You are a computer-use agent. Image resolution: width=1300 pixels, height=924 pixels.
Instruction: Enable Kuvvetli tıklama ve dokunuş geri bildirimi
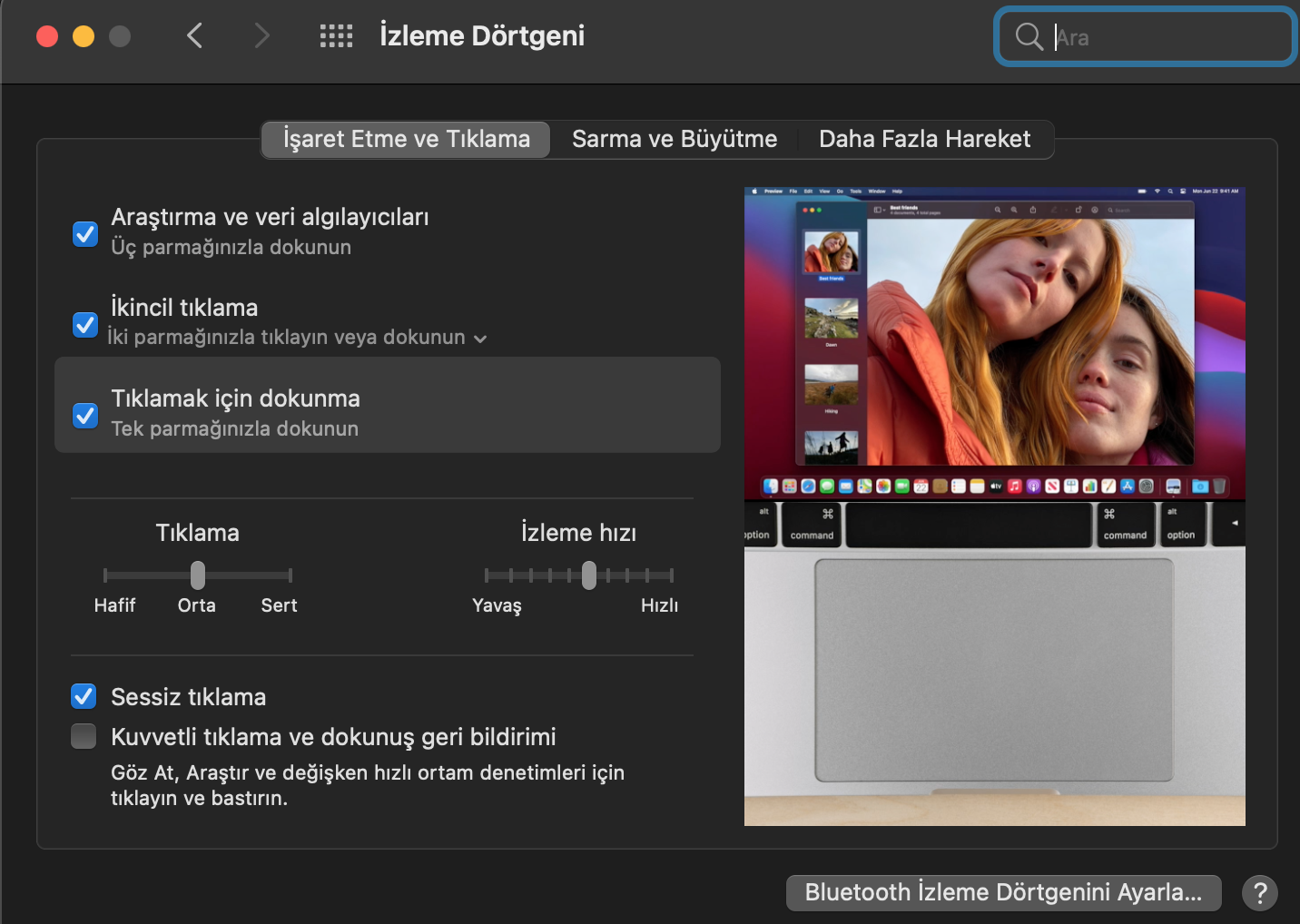pyautogui.click(x=84, y=736)
